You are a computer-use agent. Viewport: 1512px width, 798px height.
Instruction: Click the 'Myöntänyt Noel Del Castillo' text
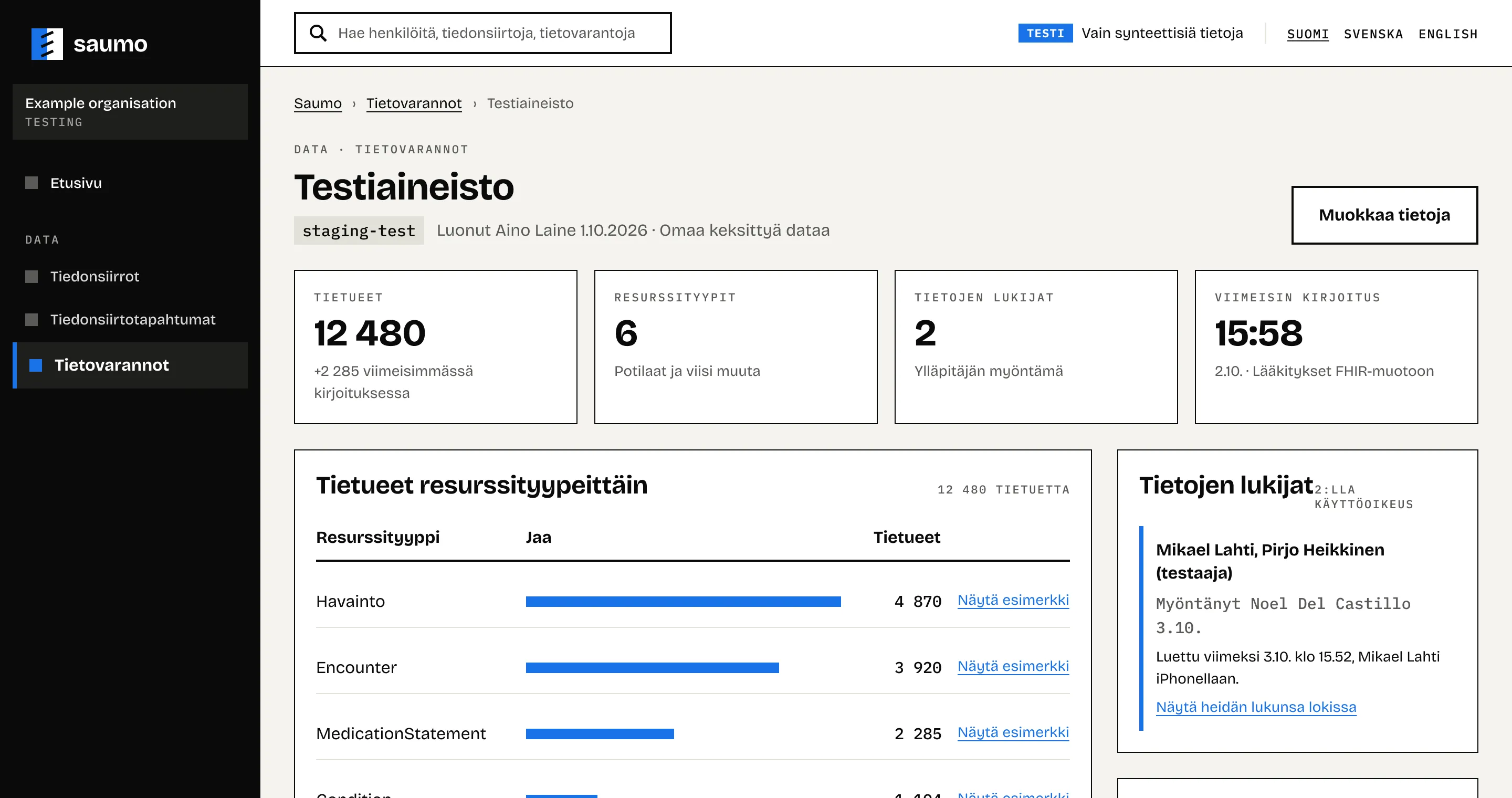pos(1283,604)
